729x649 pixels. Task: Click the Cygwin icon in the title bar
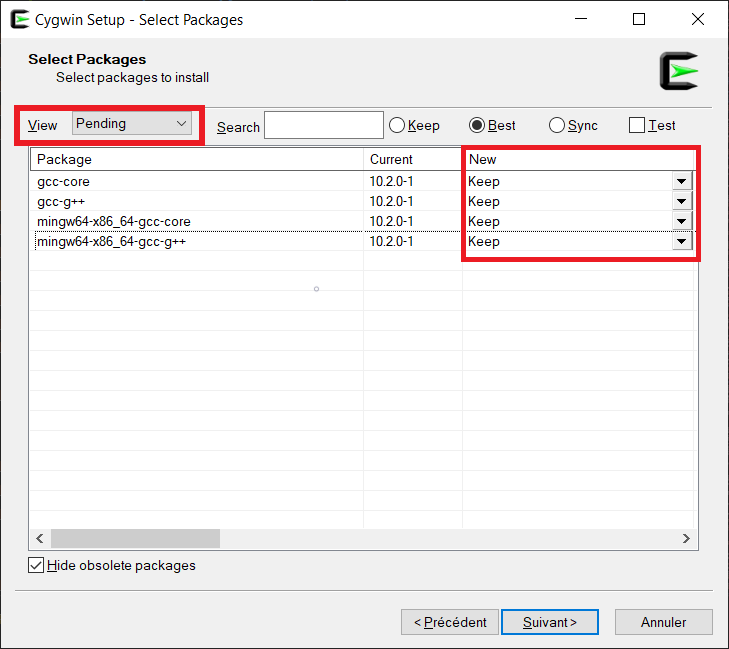tap(20, 20)
